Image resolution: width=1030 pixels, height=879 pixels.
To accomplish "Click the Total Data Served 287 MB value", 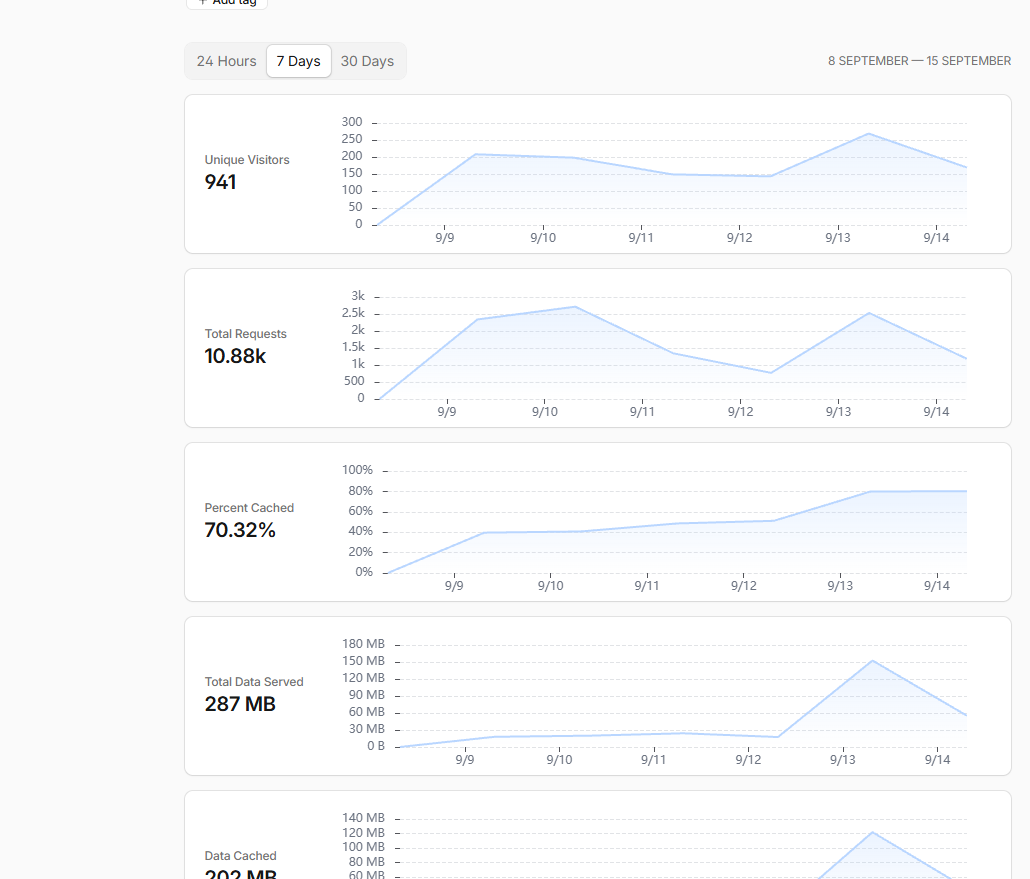I will 240,704.
